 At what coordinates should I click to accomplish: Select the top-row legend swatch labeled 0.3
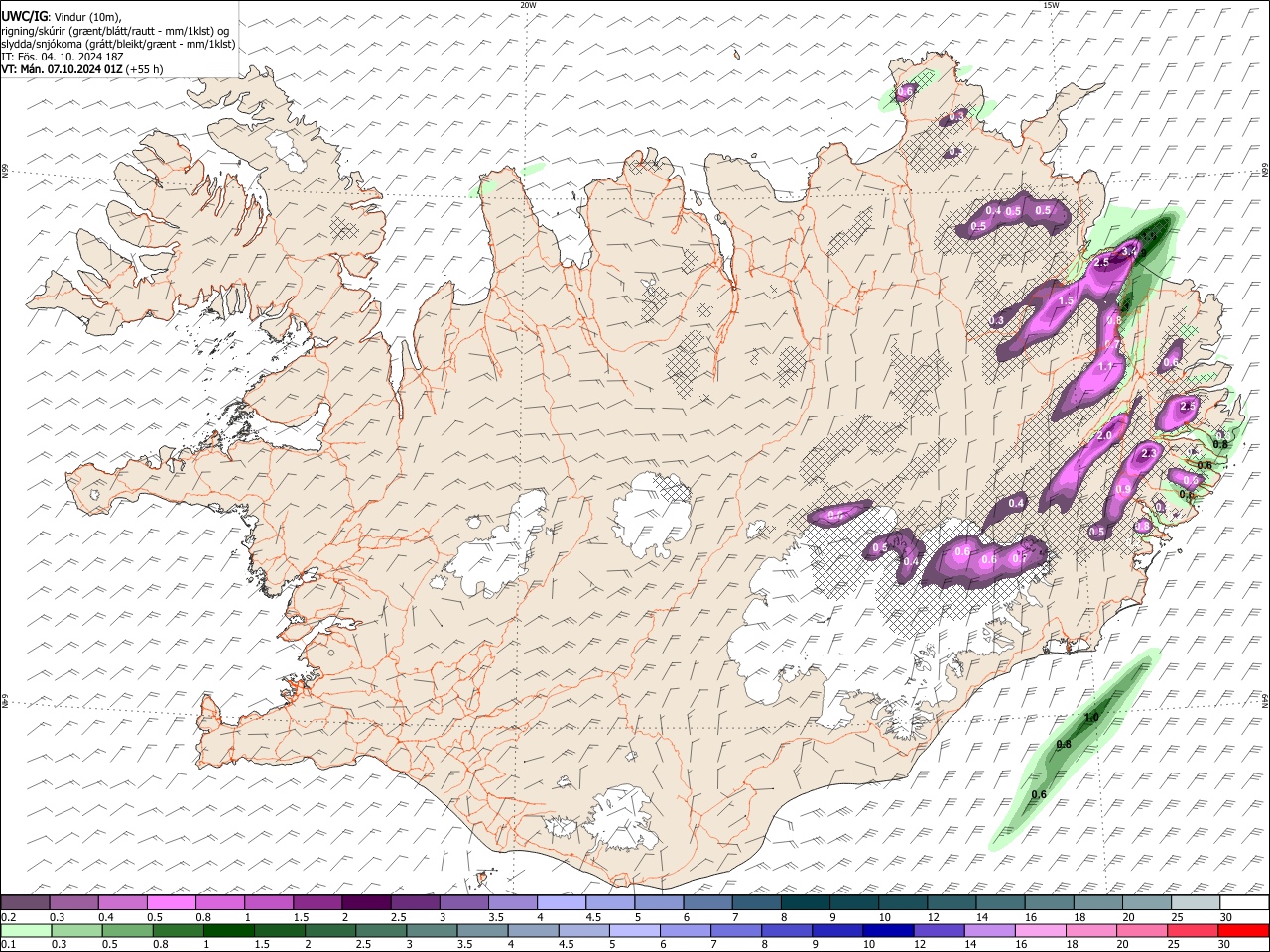coord(73,903)
